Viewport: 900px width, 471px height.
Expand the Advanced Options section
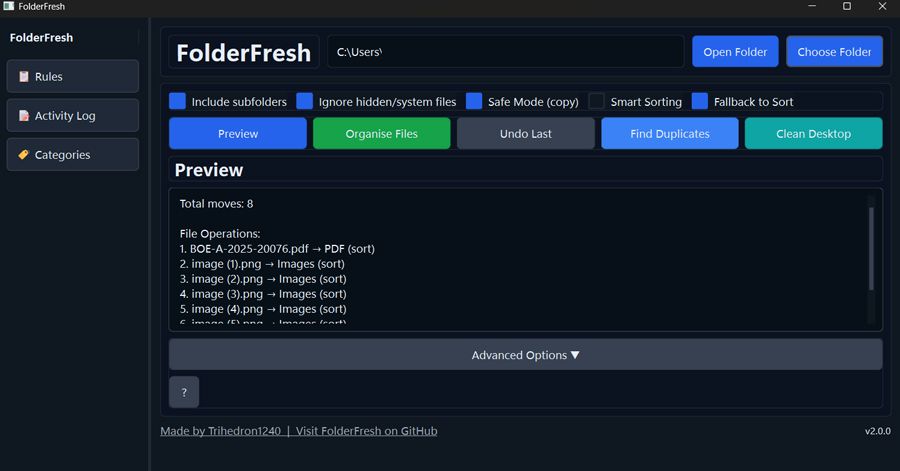pos(525,355)
